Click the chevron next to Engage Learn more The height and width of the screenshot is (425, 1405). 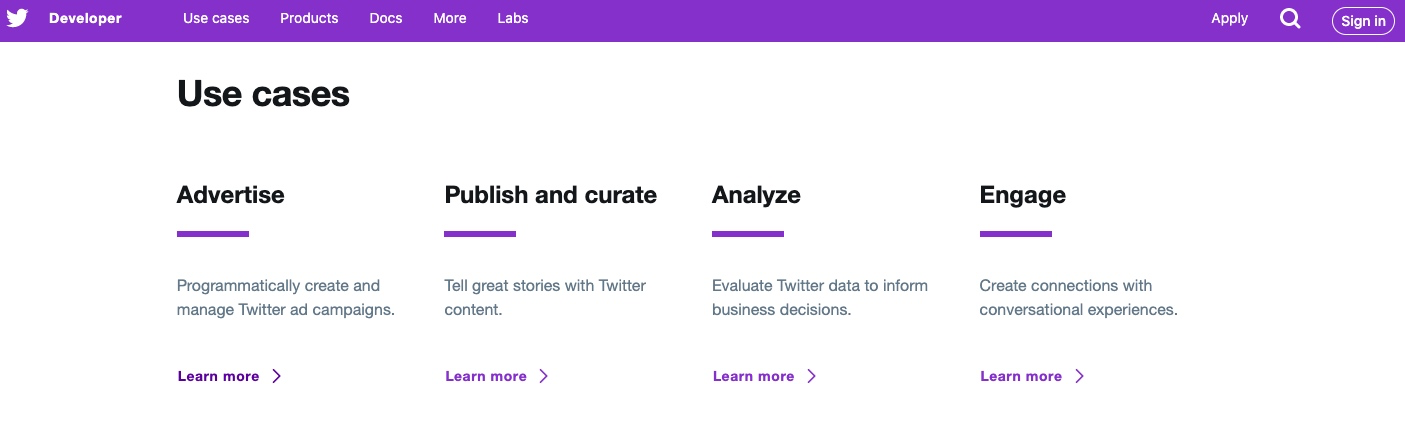(1080, 376)
